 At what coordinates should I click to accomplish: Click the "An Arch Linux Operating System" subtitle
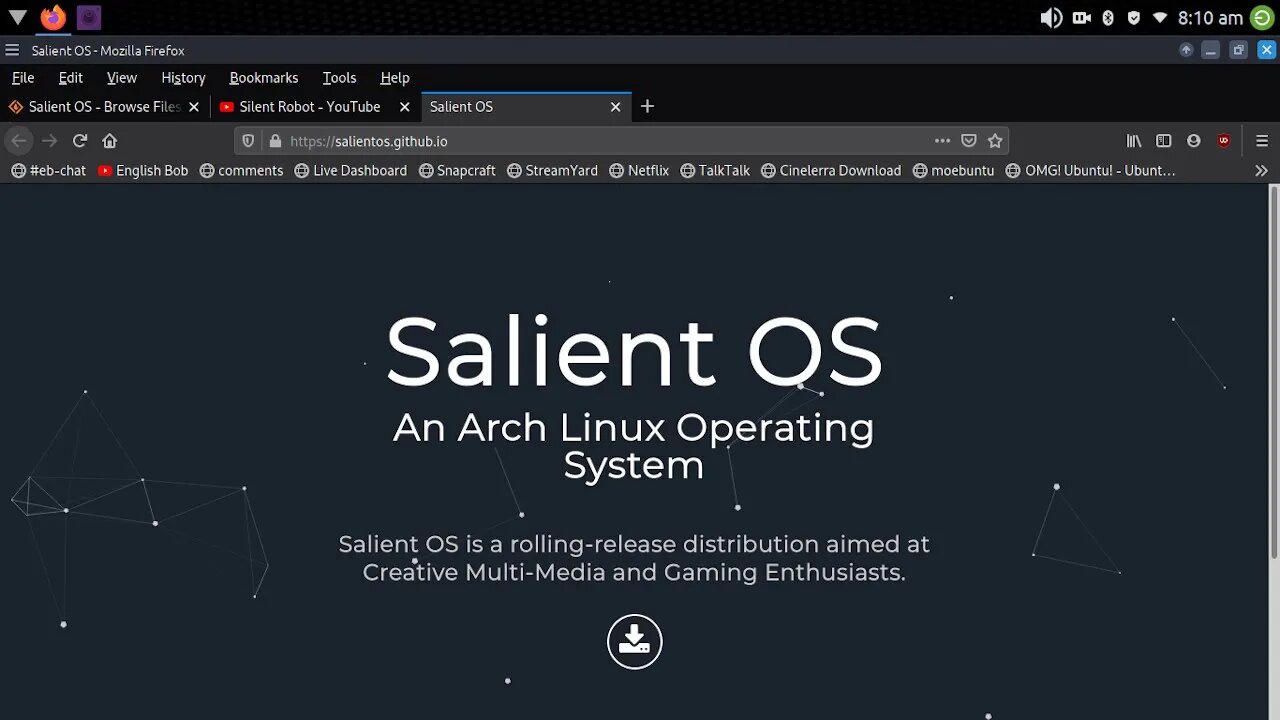point(634,446)
